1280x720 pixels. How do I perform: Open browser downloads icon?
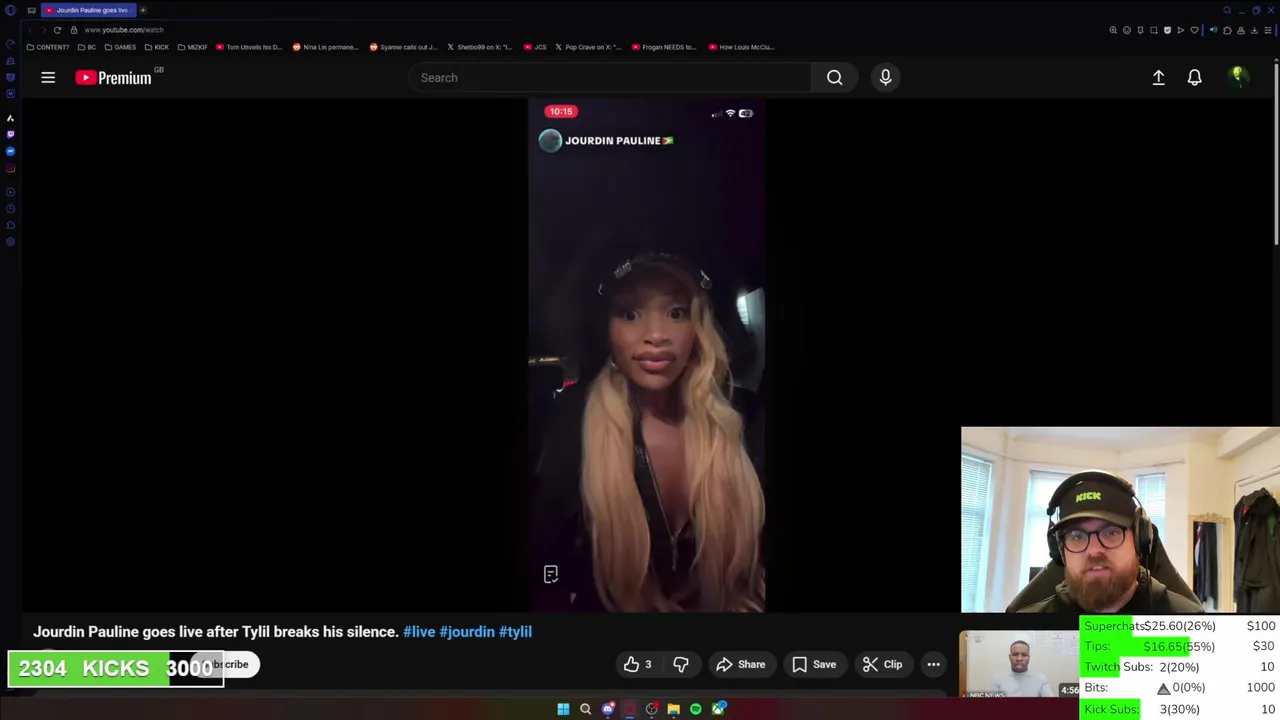[x=1254, y=30]
